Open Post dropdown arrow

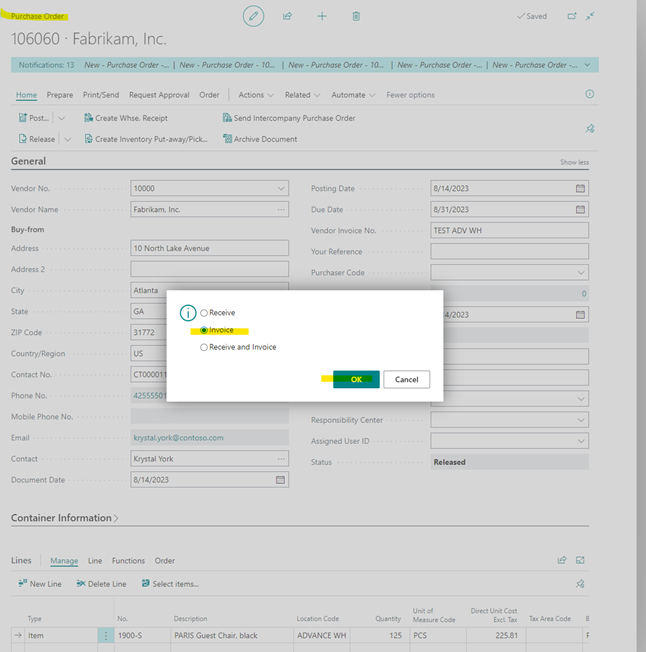pos(62,118)
